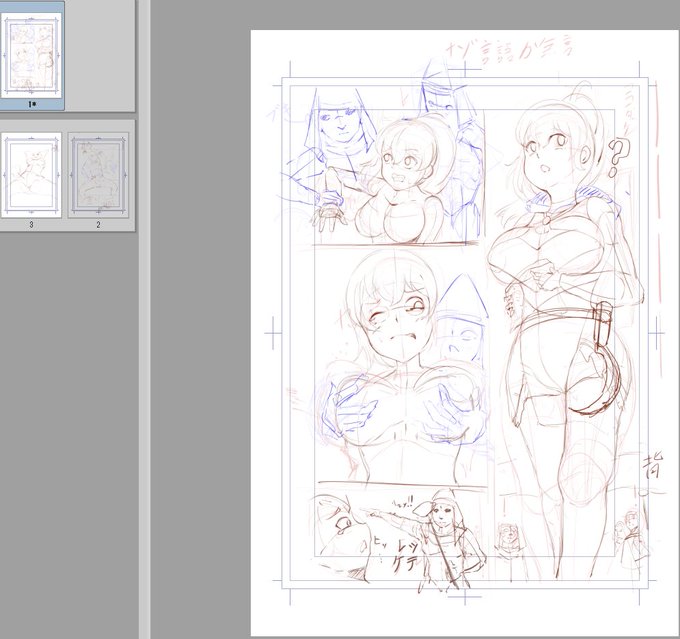
Task: Click the page number label '3'
Action: point(31,225)
